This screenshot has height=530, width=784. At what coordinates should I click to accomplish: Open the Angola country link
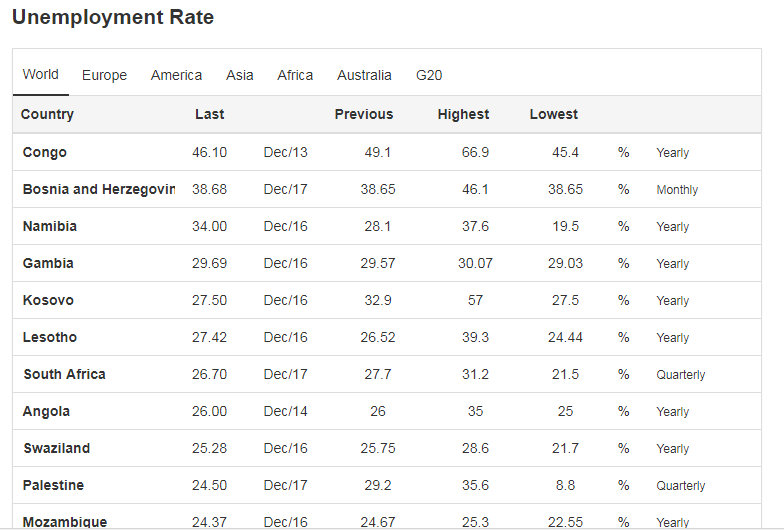point(46,412)
